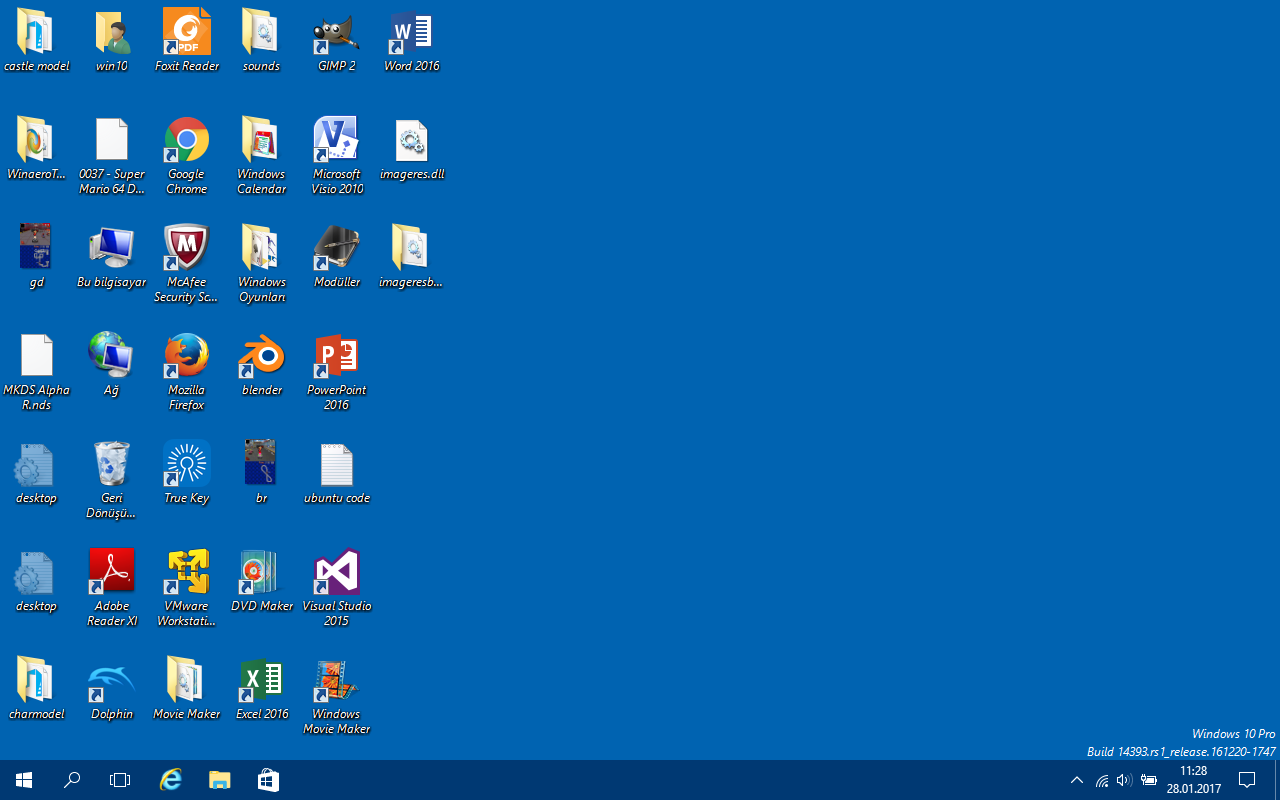This screenshot has width=1280, height=800.
Task: Select Google Chrome desktop shortcut
Action: point(187,141)
